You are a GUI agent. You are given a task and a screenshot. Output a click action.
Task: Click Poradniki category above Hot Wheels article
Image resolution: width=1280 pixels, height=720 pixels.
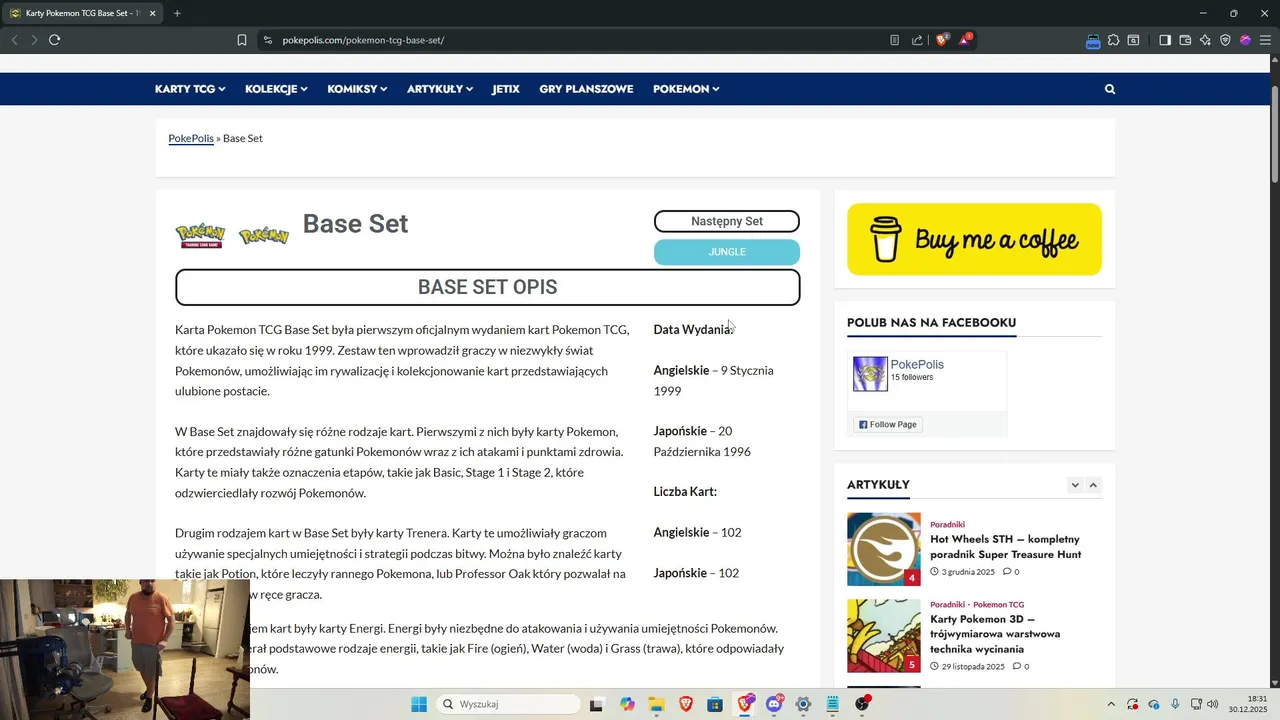click(x=947, y=524)
